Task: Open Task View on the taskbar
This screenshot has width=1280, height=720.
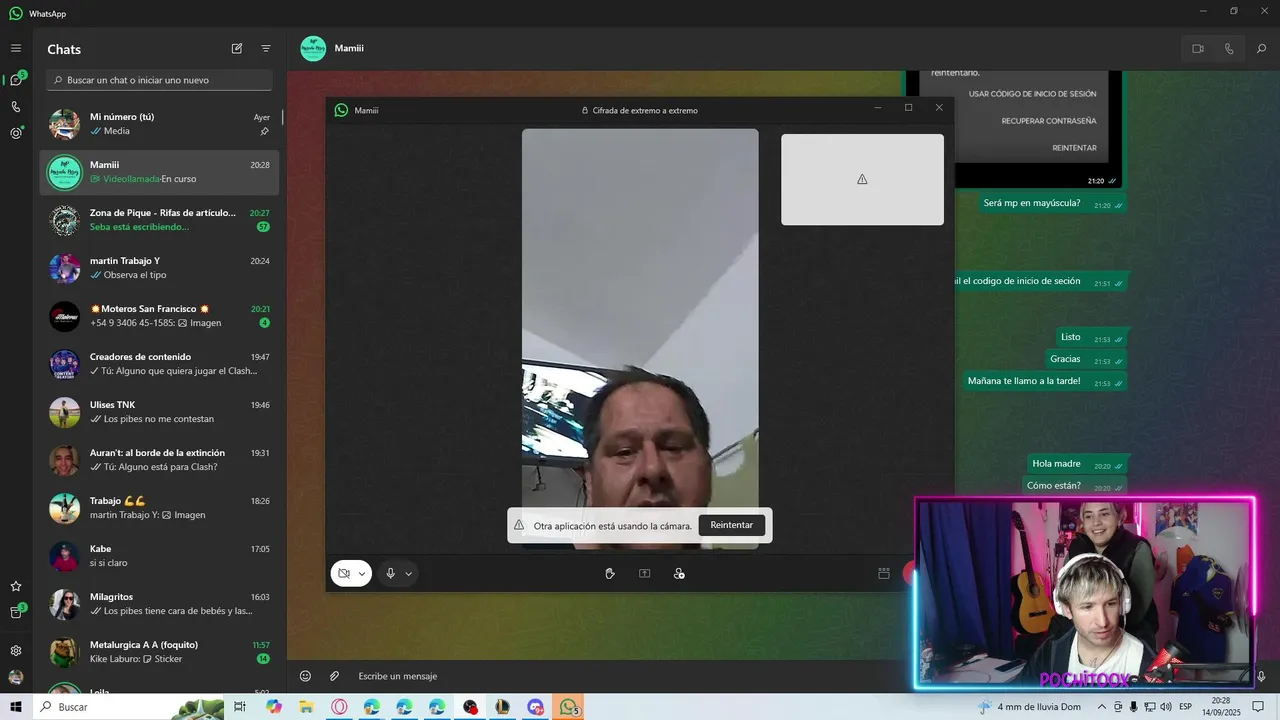Action: click(240, 707)
